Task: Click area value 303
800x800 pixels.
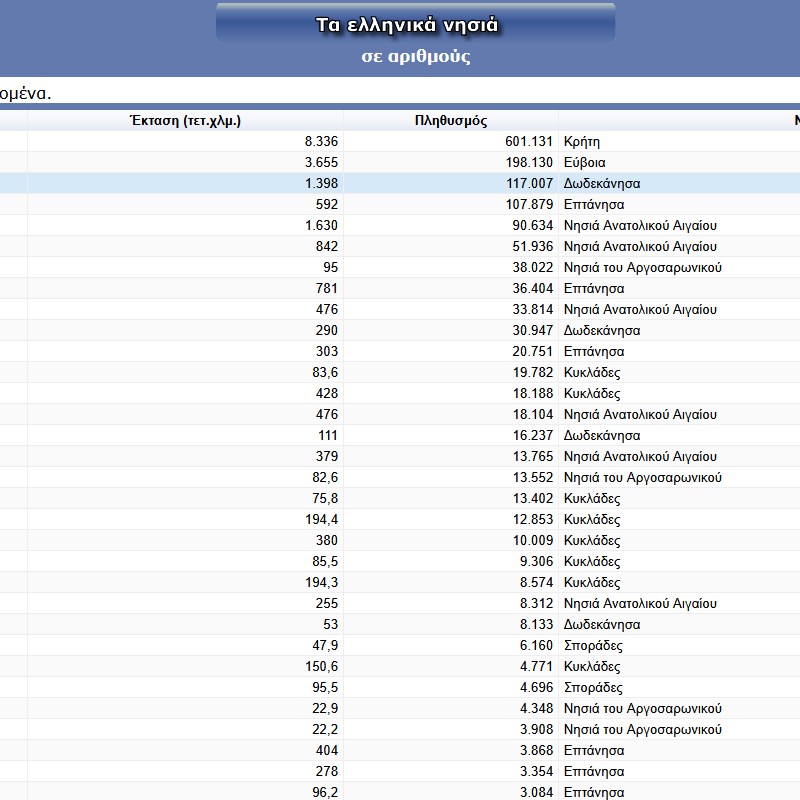Action: tap(327, 351)
